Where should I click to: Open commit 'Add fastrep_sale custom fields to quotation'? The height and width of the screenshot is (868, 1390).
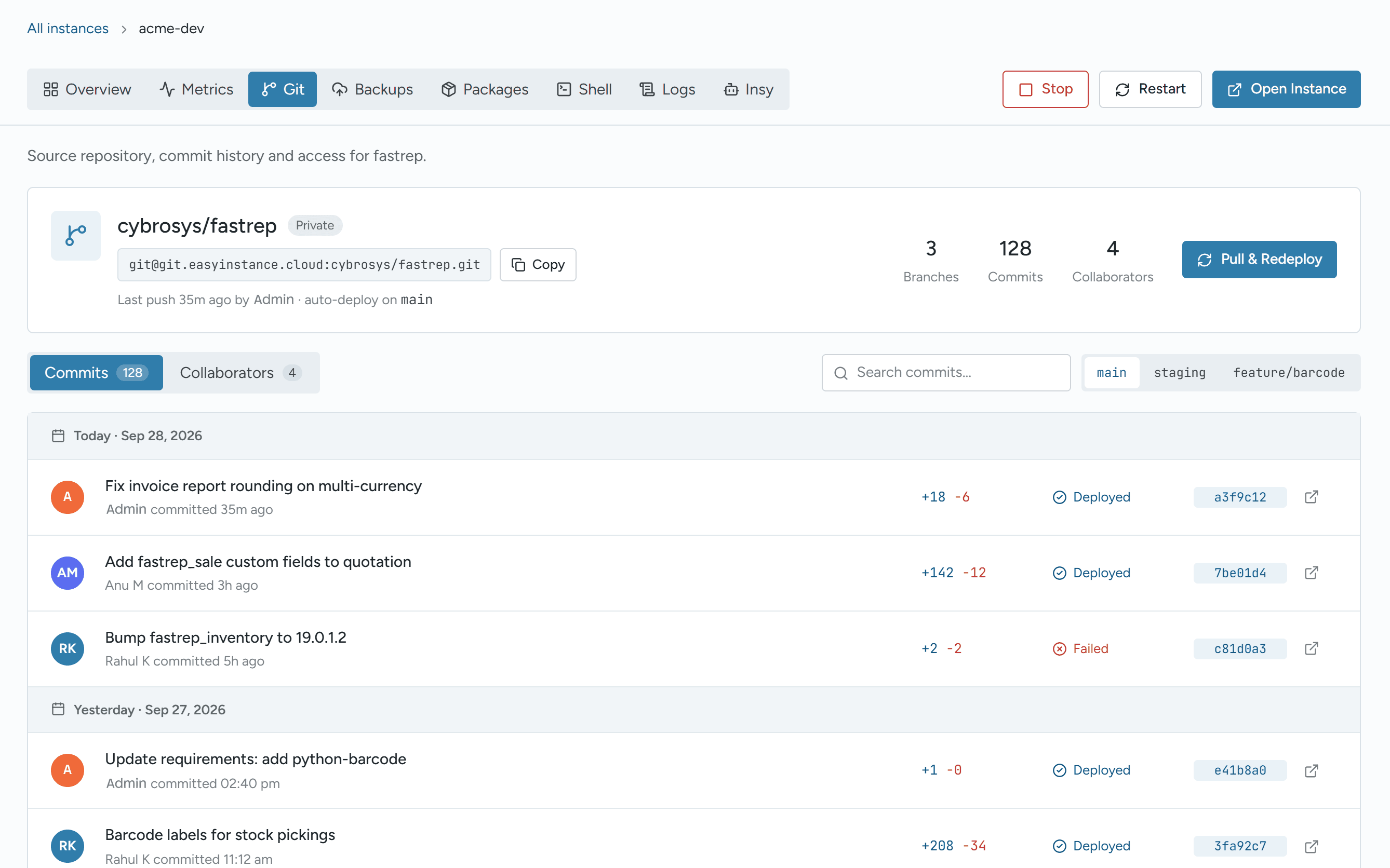tap(258, 561)
